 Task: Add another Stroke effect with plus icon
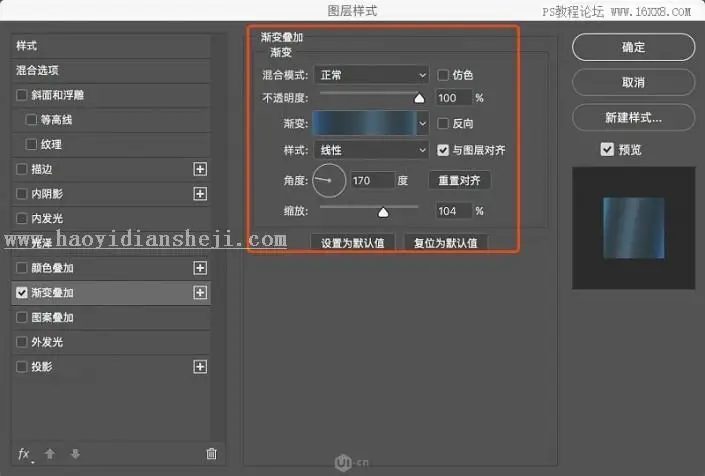pyautogui.click(x=200, y=169)
